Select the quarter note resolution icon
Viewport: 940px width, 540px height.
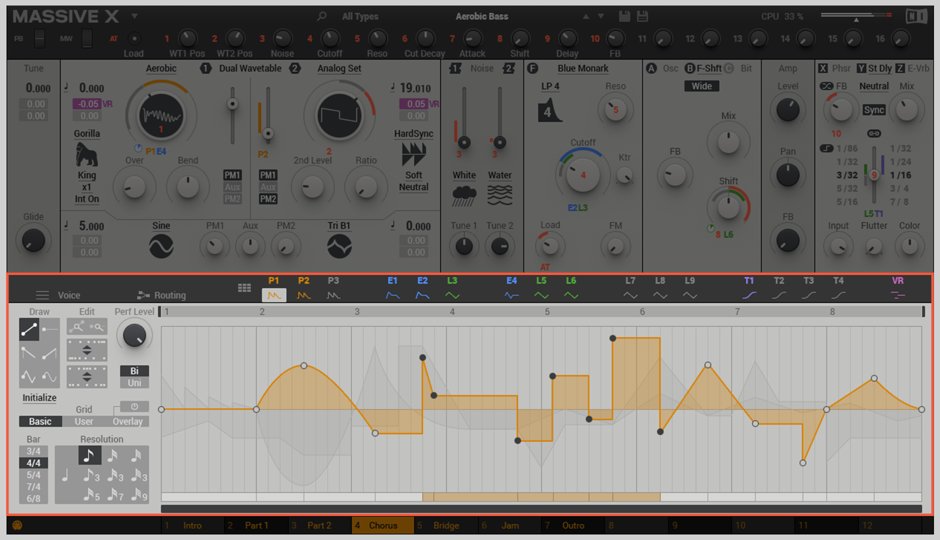point(67,475)
